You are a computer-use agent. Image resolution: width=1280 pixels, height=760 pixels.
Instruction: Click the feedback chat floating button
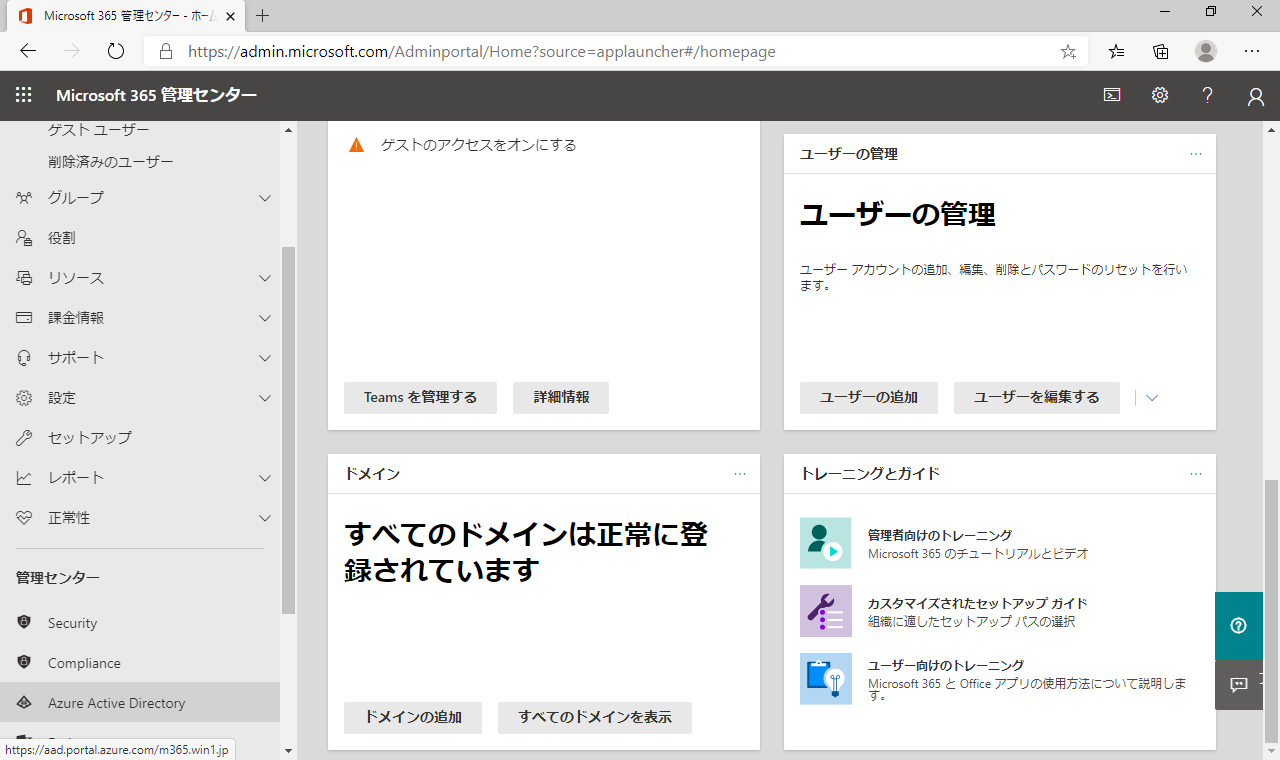1239,685
